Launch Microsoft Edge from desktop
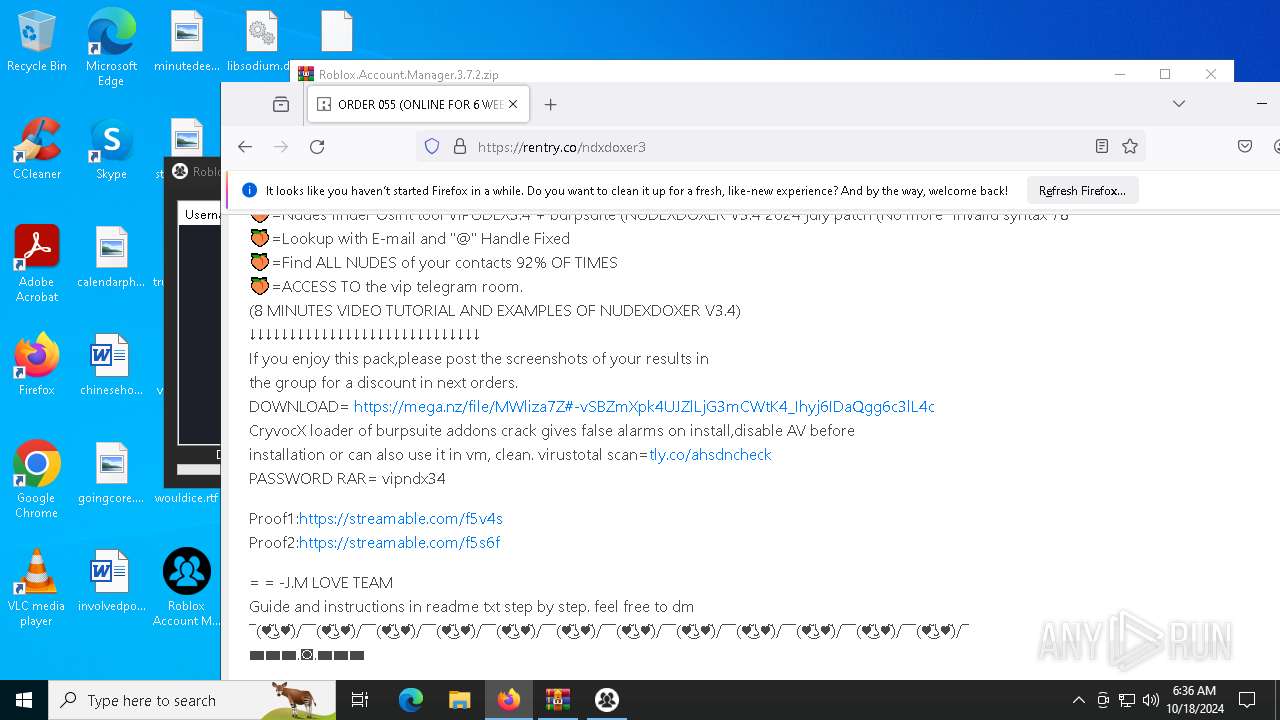 (111, 48)
